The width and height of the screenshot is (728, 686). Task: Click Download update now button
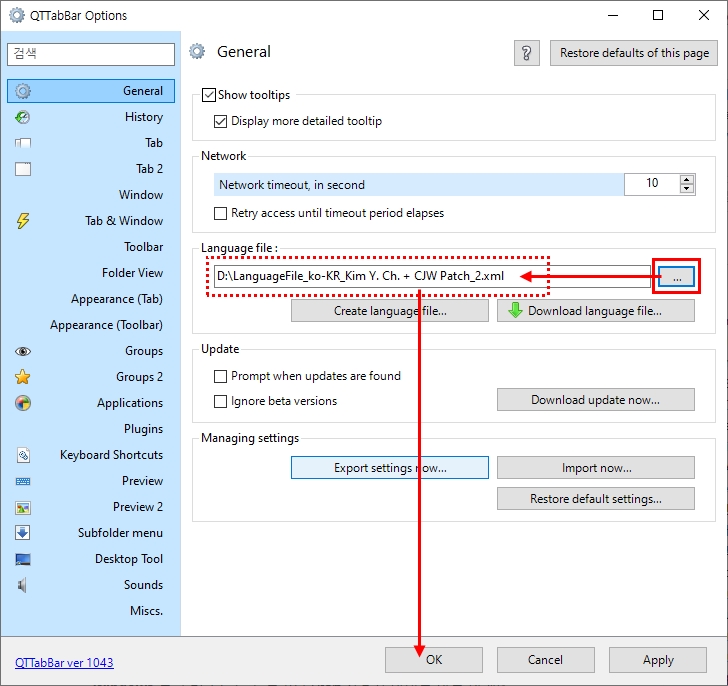point(596,400)
